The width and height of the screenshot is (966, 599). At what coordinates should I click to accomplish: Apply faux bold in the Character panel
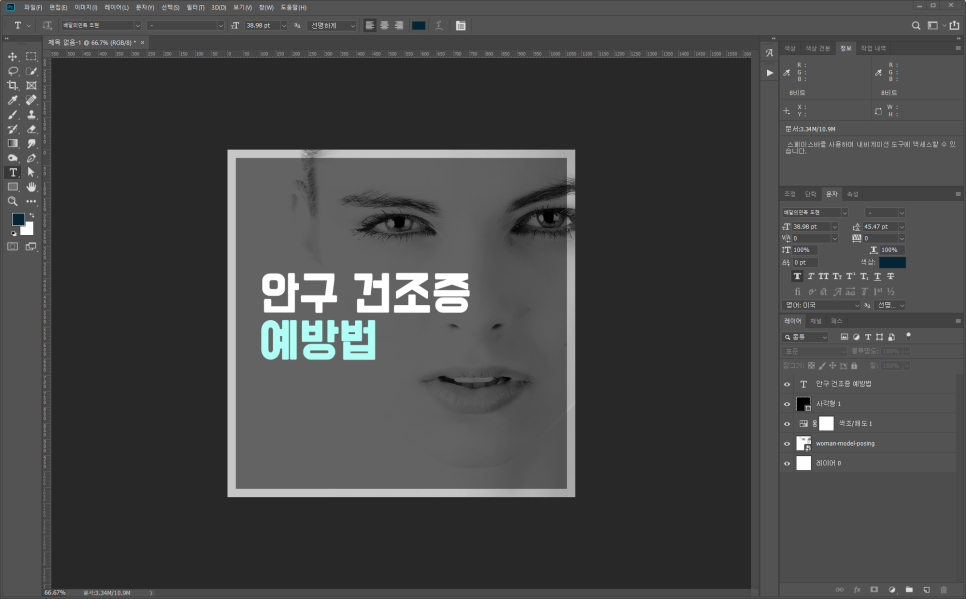coord(798,276)
